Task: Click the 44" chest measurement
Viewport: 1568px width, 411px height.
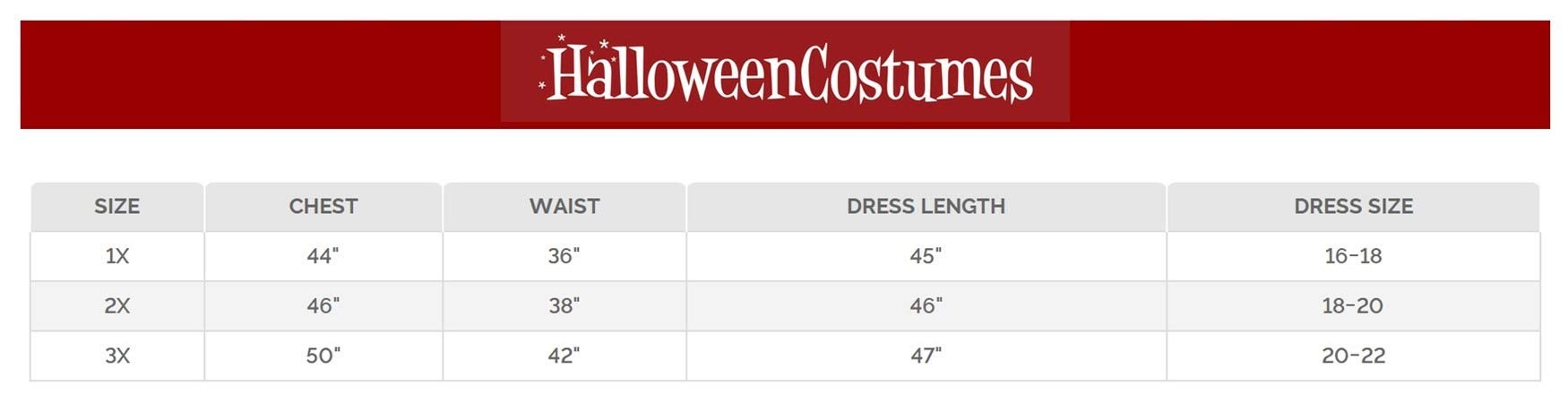Action: [x=323, y=256]
